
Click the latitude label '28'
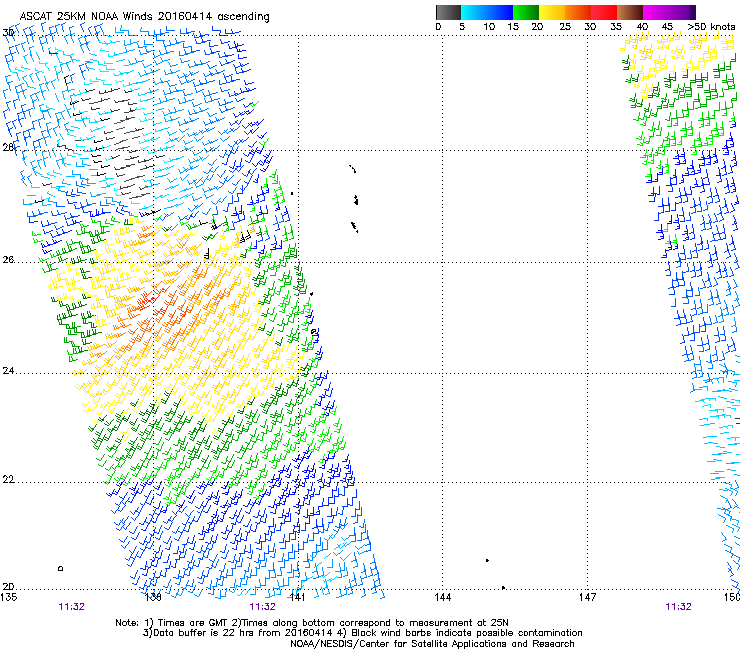pyautogui.click(x=8, y=148)
